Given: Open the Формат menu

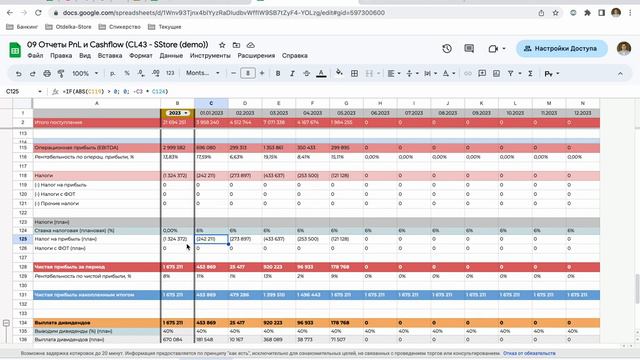Looking at the screenshot, I should click(140, 56).
